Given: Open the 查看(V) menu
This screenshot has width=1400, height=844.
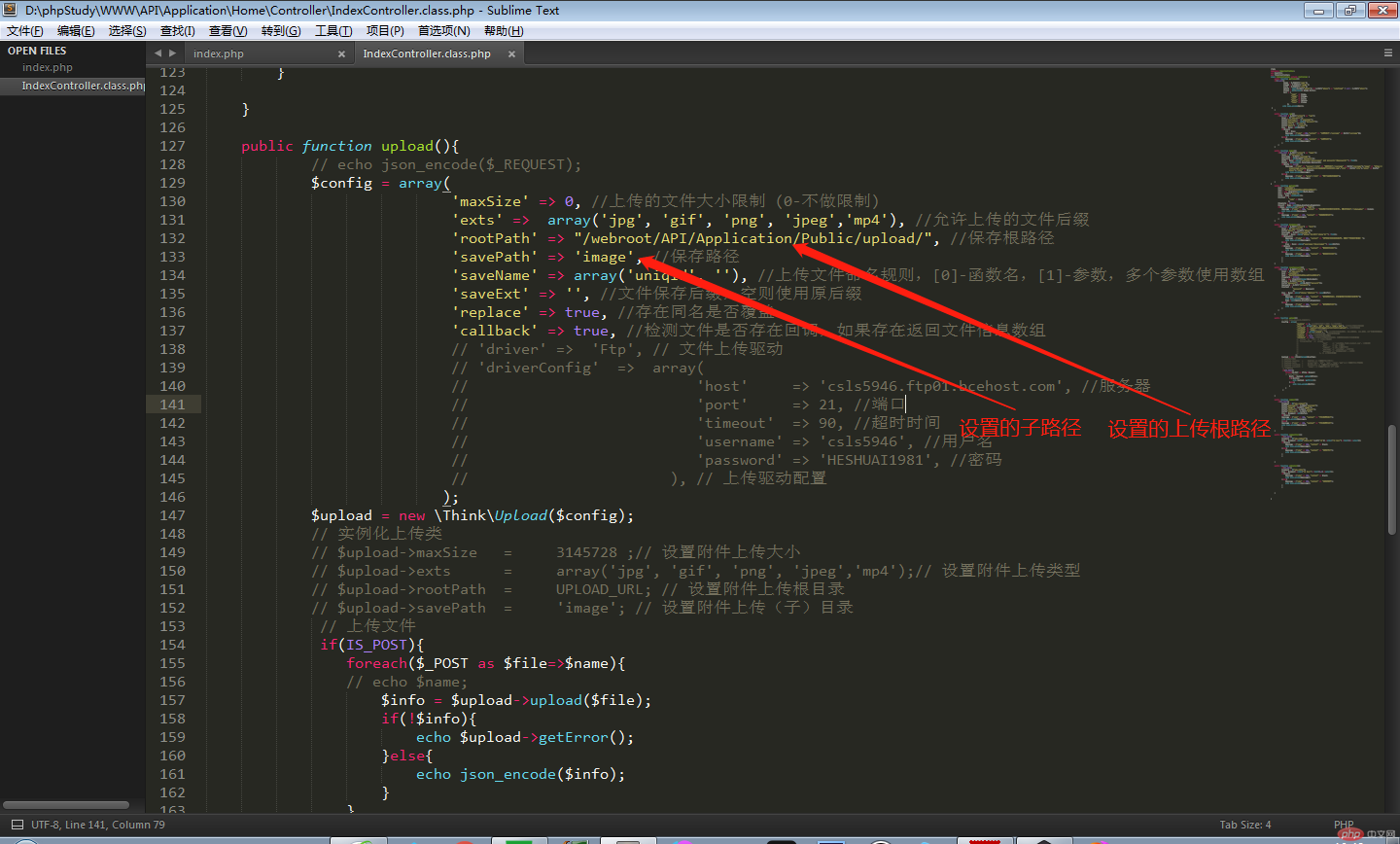Looking at the screenshot, I should pos(227,30).
